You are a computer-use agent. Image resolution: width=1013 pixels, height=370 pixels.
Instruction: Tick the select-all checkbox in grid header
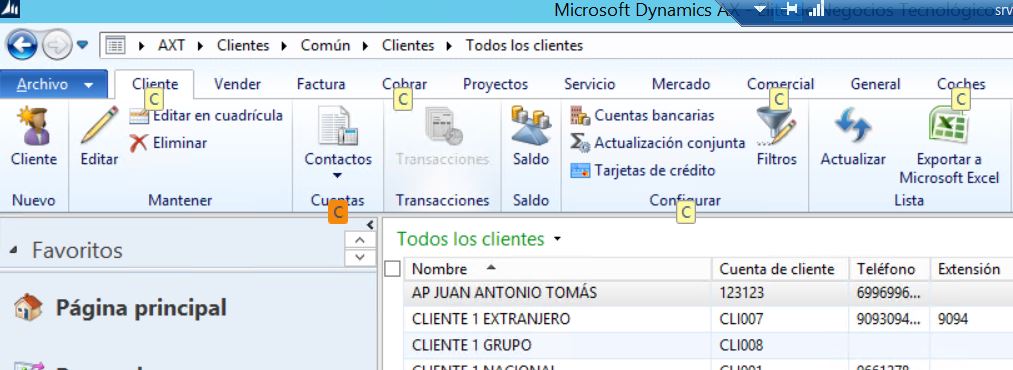[392, 269]
